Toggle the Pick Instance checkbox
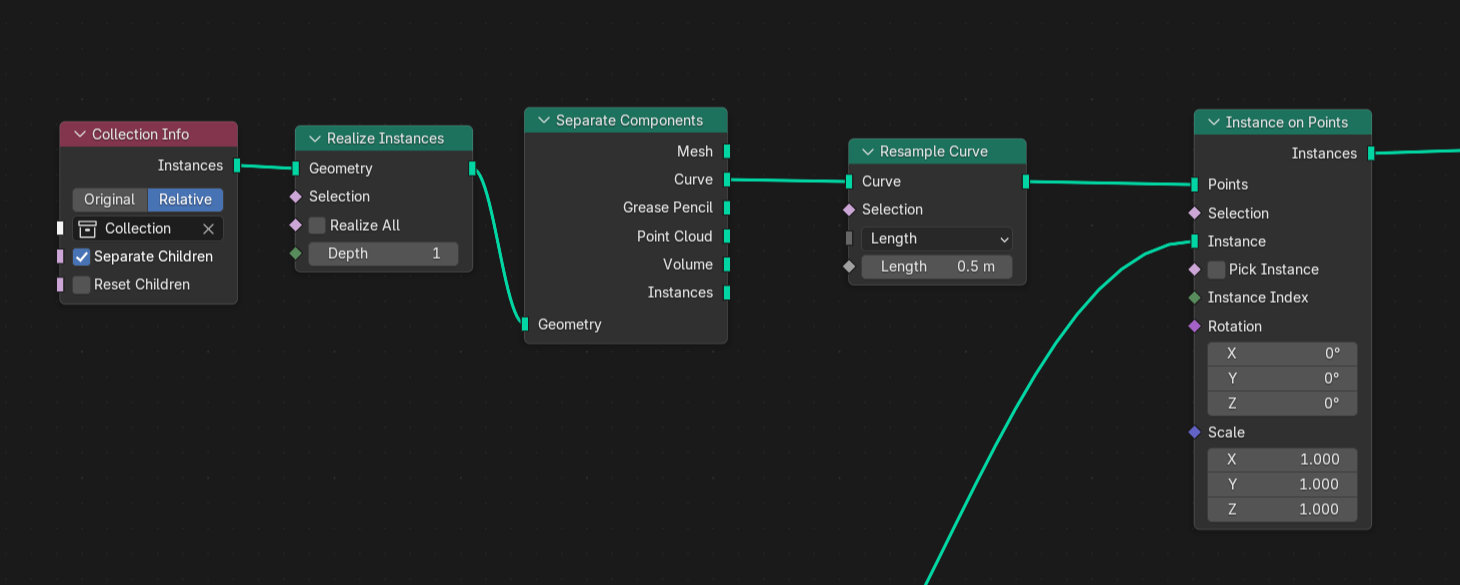Screen dimensions: 1460x585 1216,269
